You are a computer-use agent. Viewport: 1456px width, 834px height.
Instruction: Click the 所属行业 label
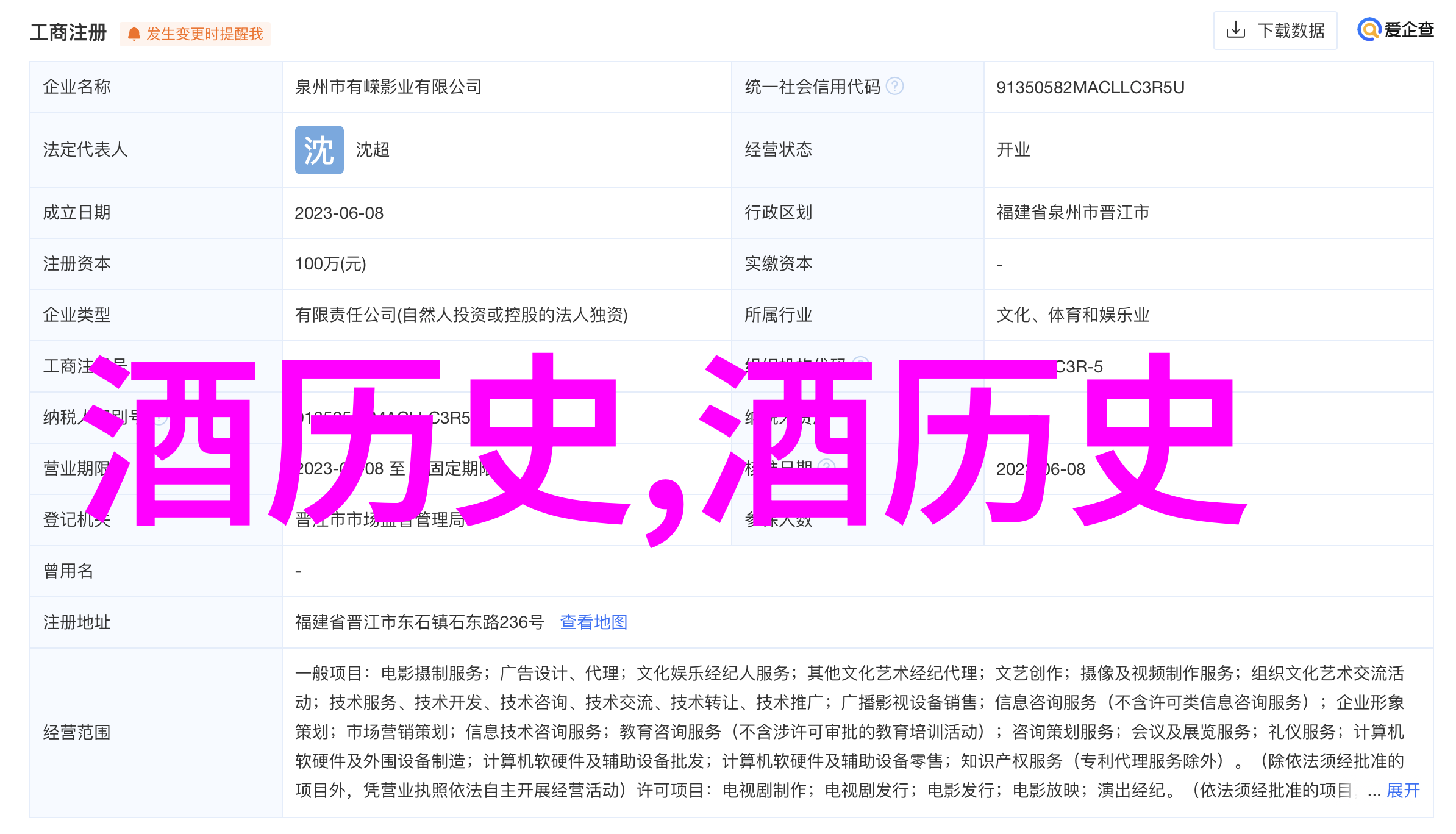[779, 315]
